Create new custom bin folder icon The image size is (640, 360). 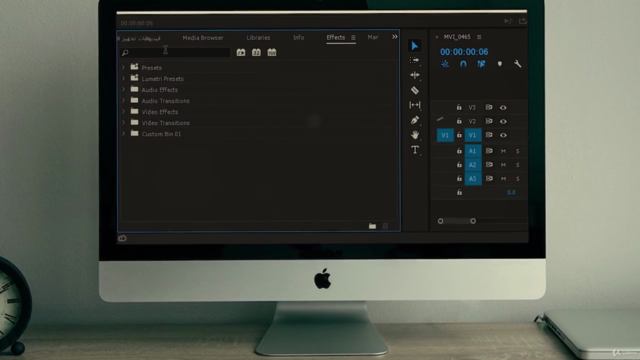click(372, 226)
